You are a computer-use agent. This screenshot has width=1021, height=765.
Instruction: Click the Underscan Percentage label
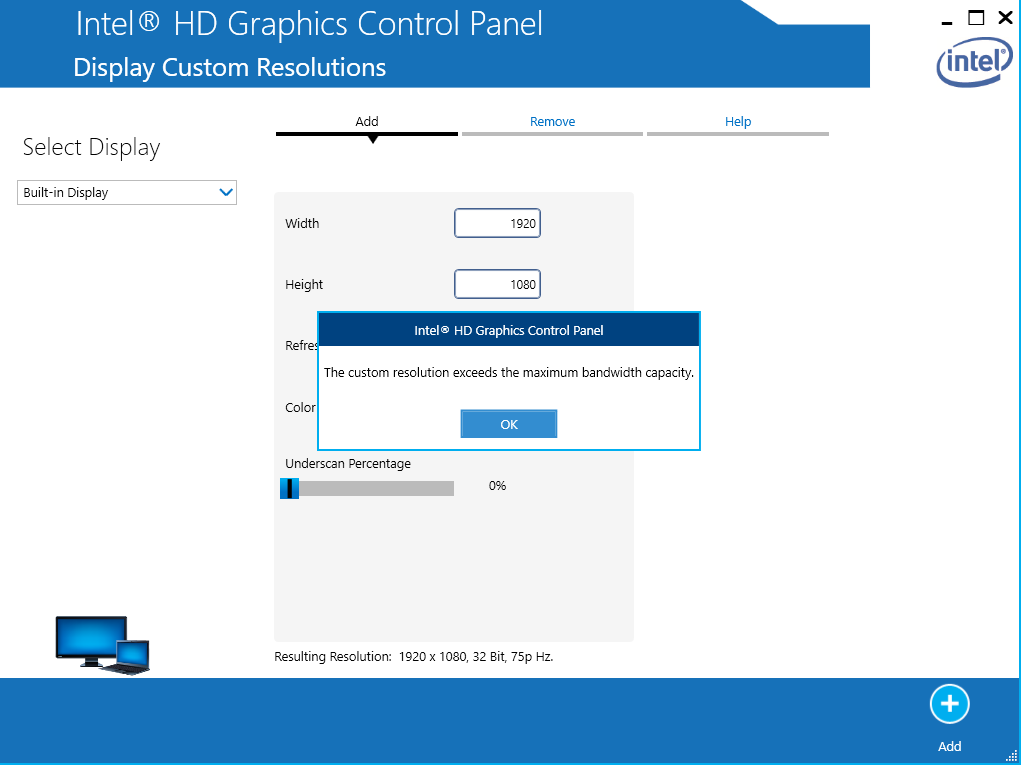348,464
